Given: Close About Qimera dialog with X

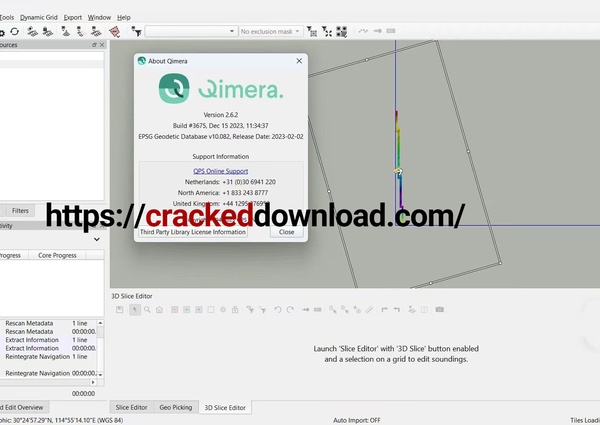Looking at the screenshot, I should (x=299, y=61).
